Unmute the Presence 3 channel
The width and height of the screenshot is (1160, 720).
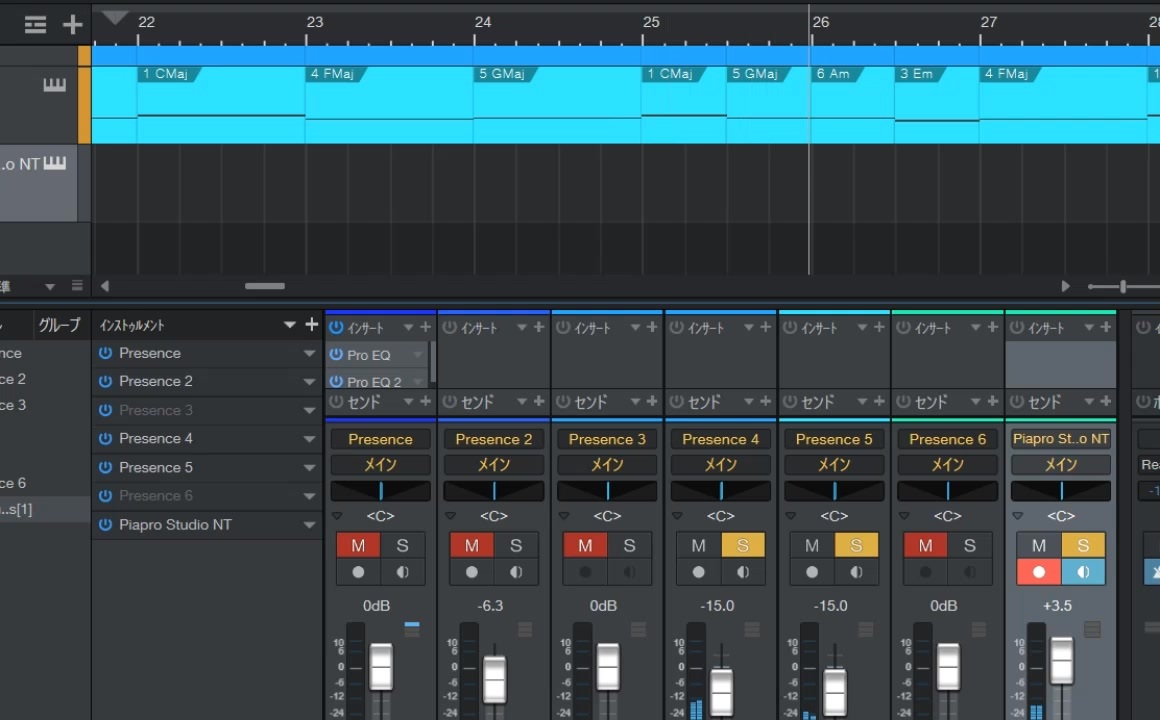[x=585, y=545]
